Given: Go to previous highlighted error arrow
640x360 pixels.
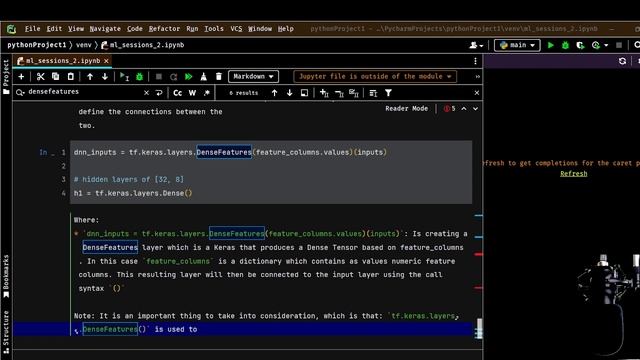Looking at the screenshot, I should 464,109.
